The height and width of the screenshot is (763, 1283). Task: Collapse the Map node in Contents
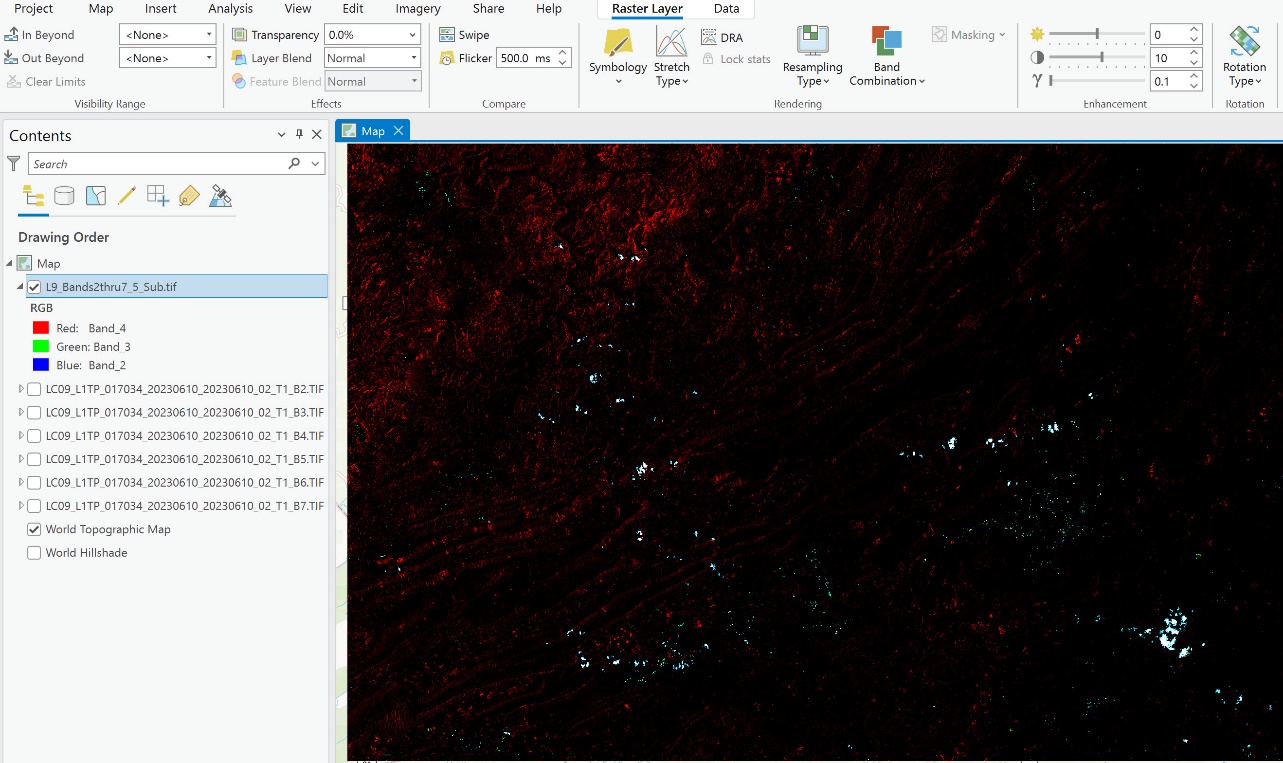pos(10,264)
